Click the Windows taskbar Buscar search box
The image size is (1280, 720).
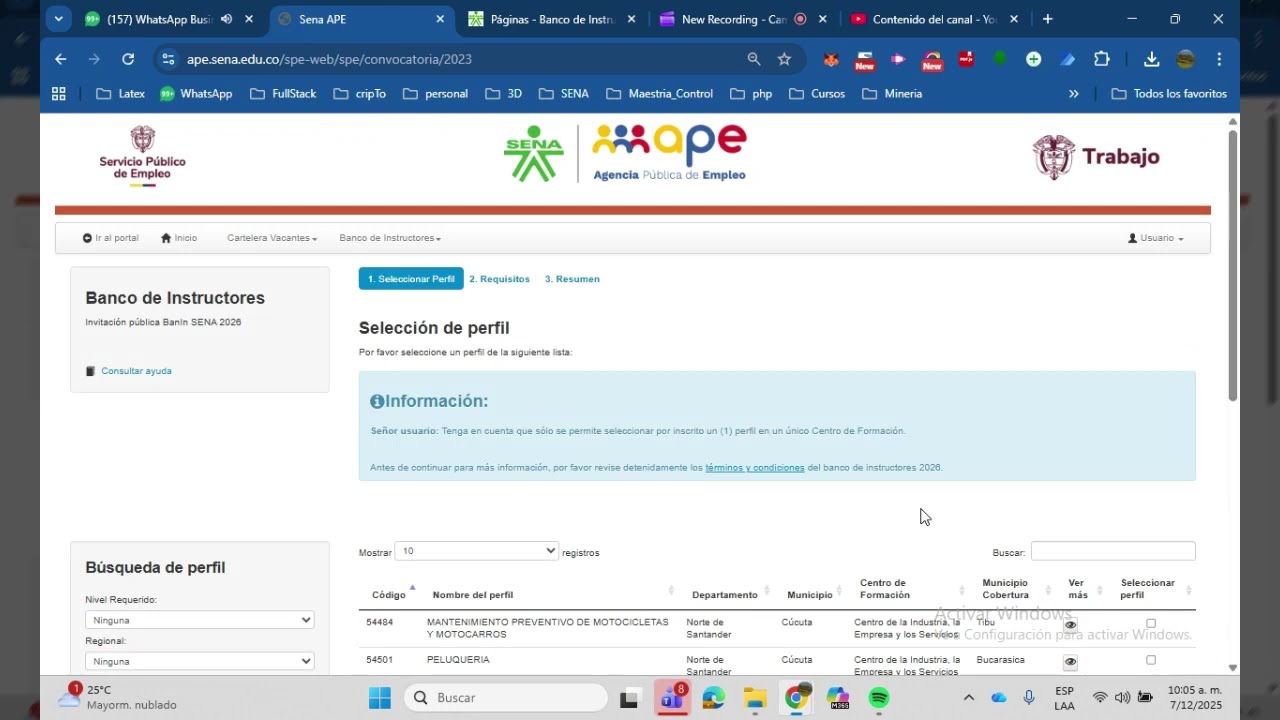(x=506, y=698)
